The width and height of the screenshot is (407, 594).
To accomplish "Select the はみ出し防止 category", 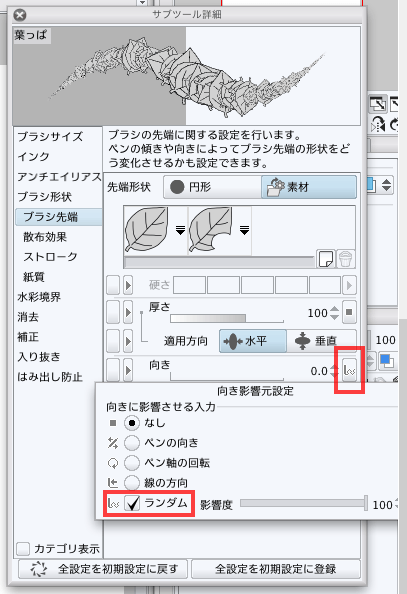I will point(50,377).
